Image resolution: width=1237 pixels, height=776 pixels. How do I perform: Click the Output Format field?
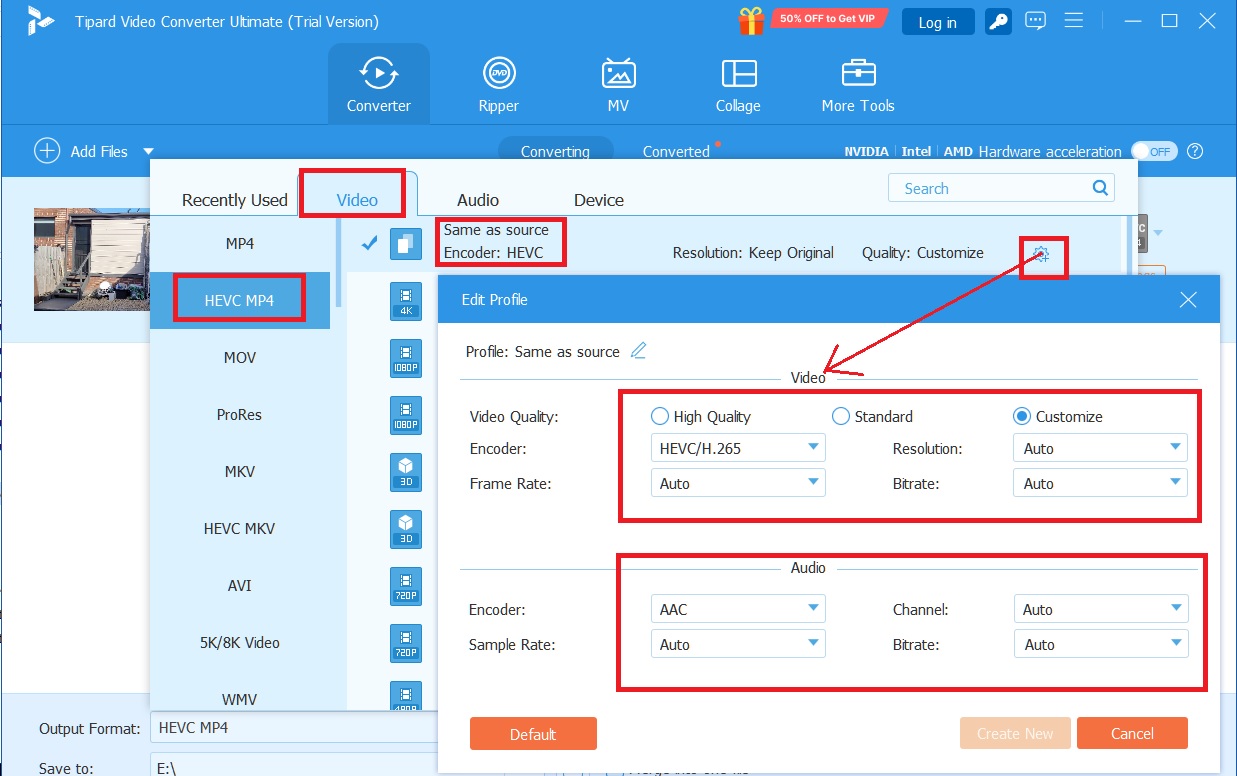[x=295, y=727]
